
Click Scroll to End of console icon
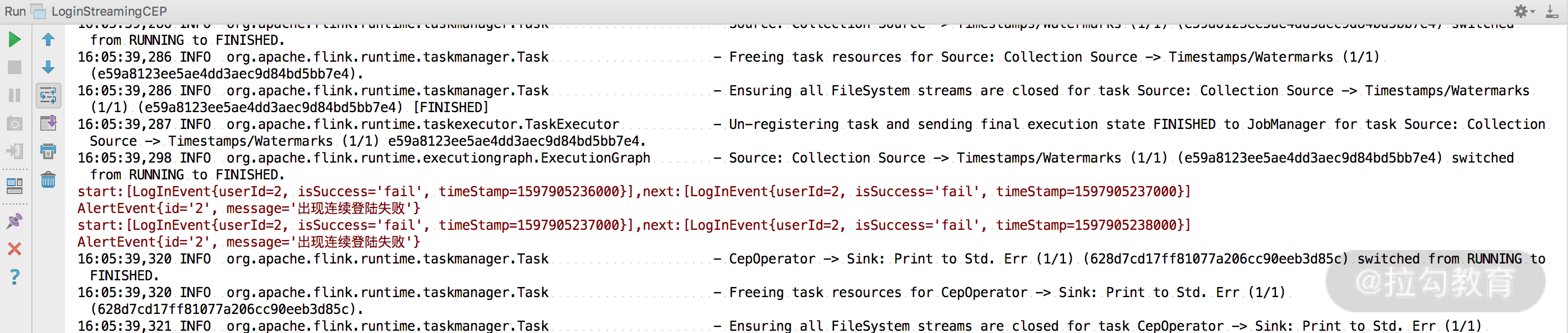(48, 123)
